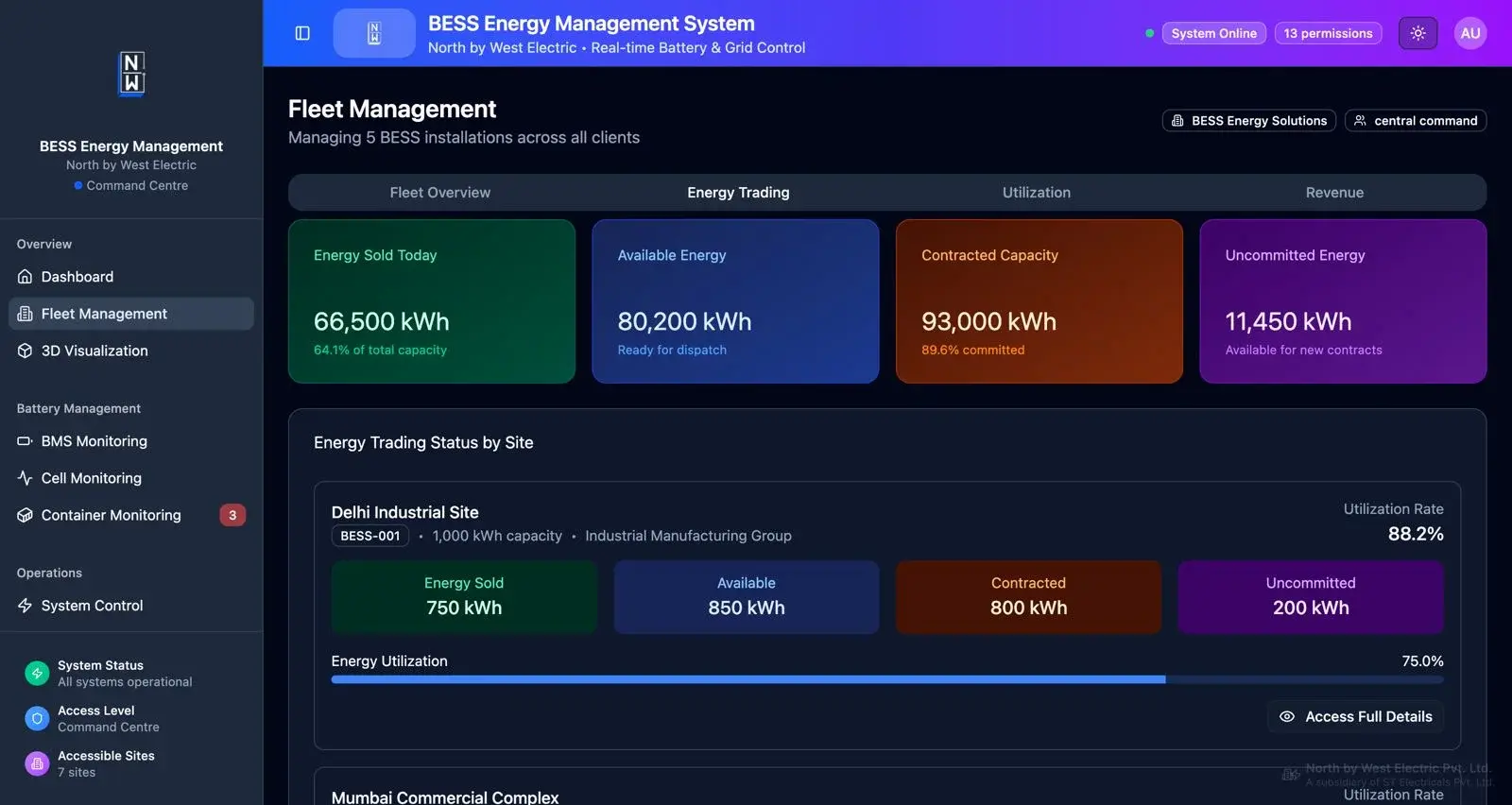Screen dimensions: 1512x805
Task: Open Container Monitoring page
Action: (131, 515)
